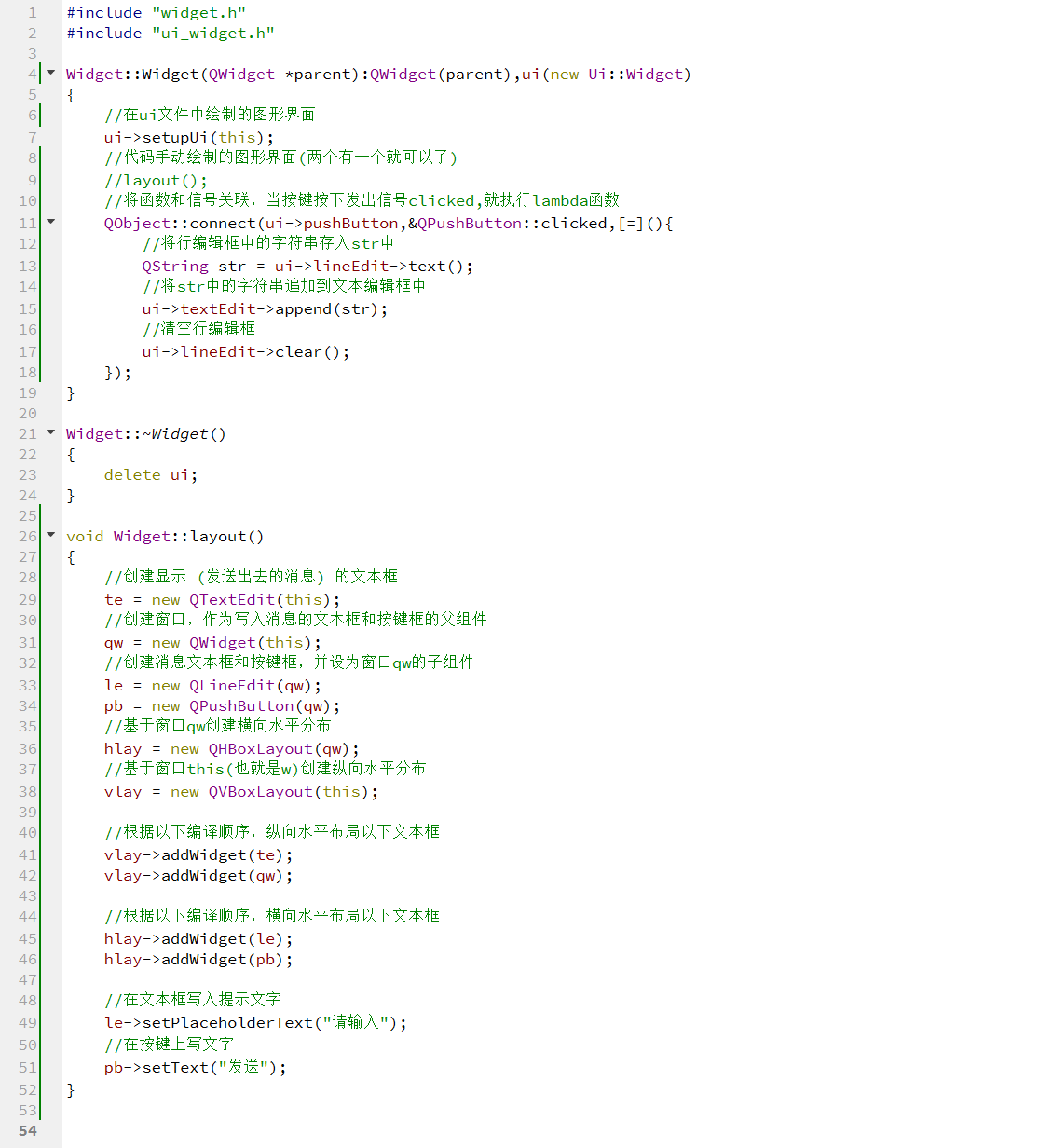Click the QString type keyword

(175, 266)
